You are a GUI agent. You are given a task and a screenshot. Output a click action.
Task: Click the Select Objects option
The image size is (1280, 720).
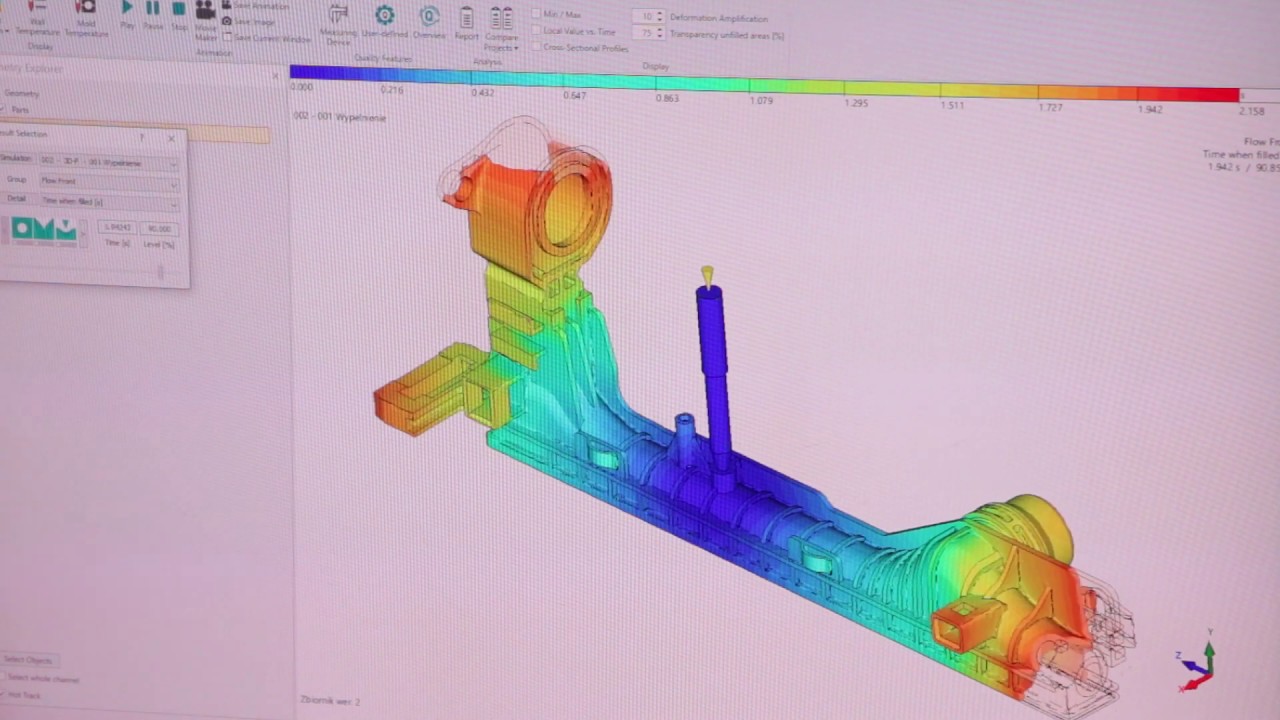(27, 660)
